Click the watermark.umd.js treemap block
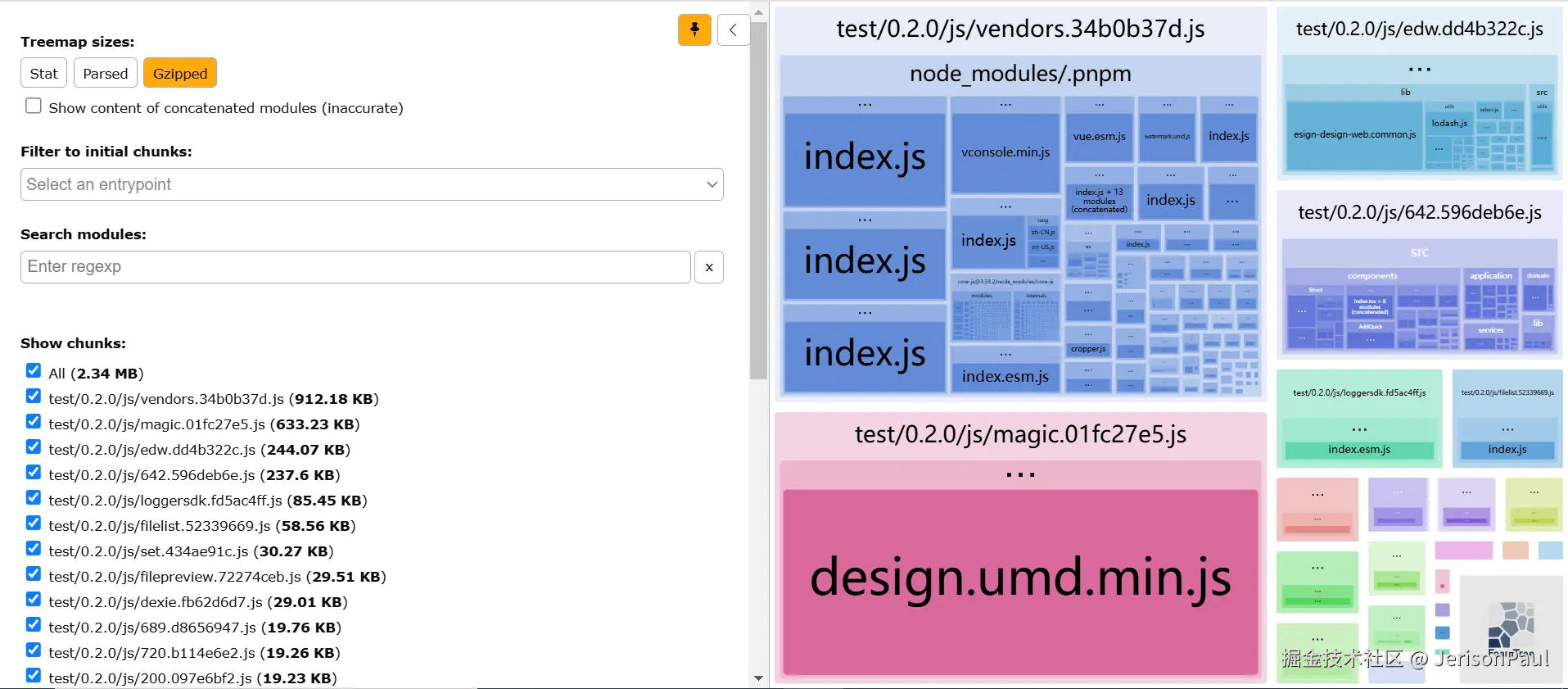Image resolution: width=1568 pixels, height=689 pixels. click(x=1167, y=136)
